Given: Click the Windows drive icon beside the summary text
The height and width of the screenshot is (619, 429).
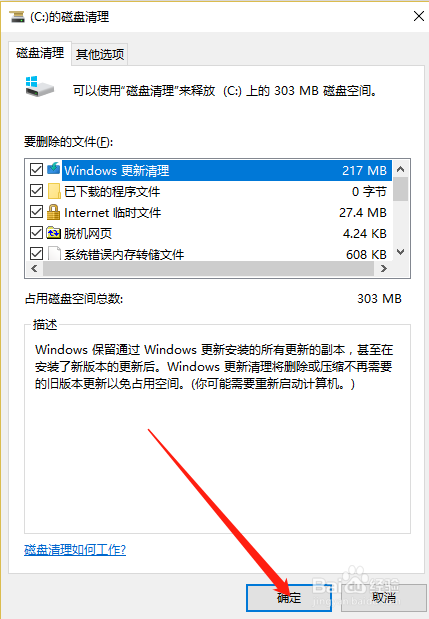Looking at the screenshot, I should [39, 87].
